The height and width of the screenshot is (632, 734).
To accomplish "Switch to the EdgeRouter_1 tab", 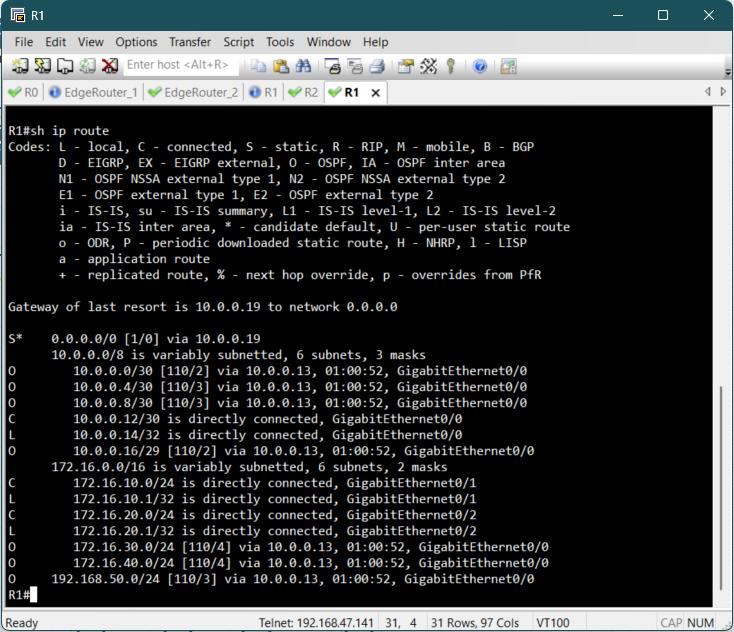I will click(x=92, y=92).
